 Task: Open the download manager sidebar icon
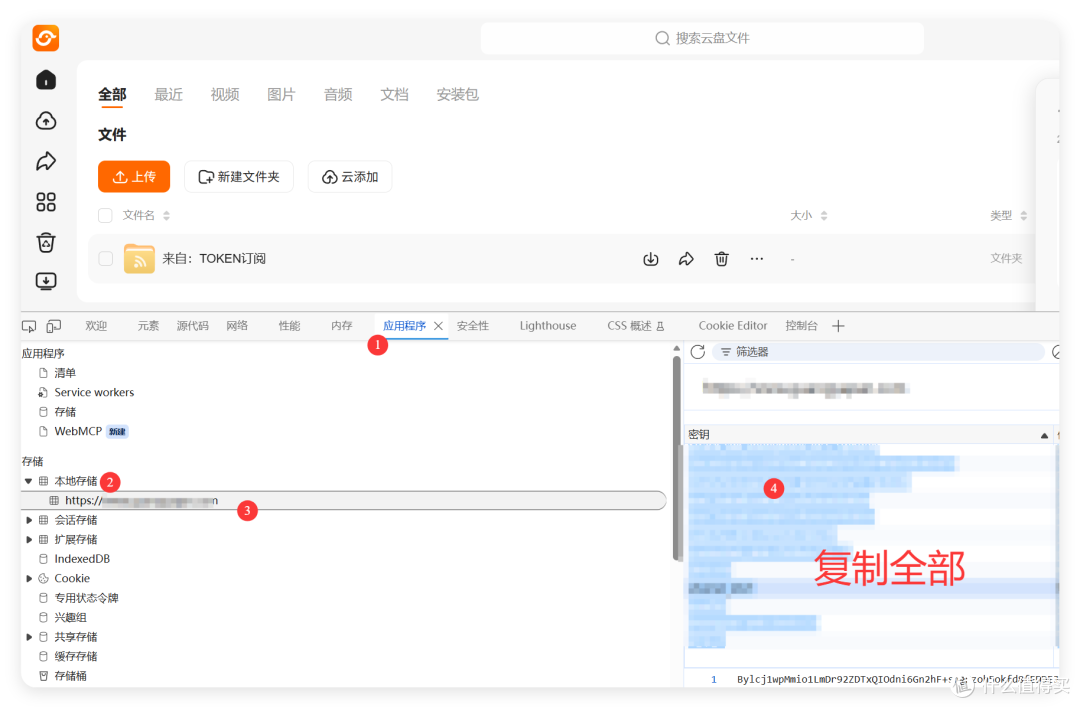coord(46,281)
